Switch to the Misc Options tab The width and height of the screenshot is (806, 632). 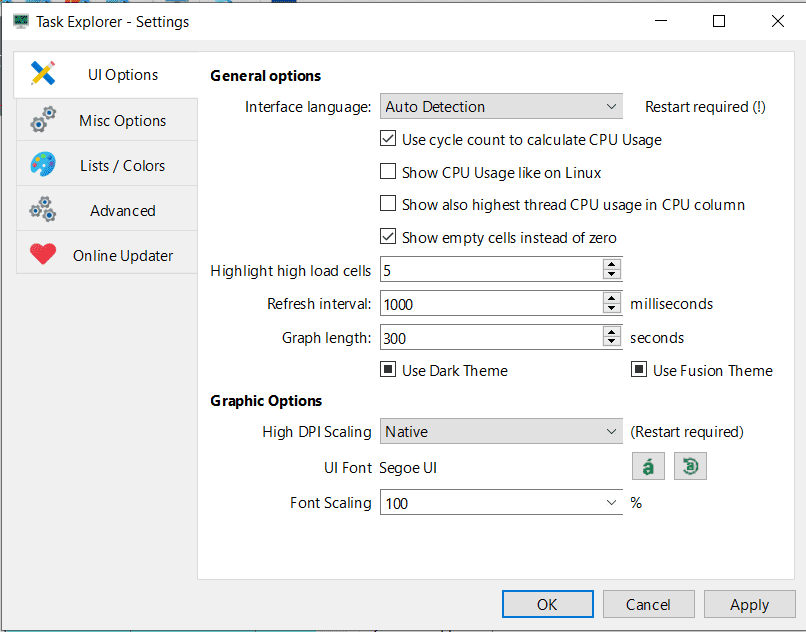click(123, 121)
